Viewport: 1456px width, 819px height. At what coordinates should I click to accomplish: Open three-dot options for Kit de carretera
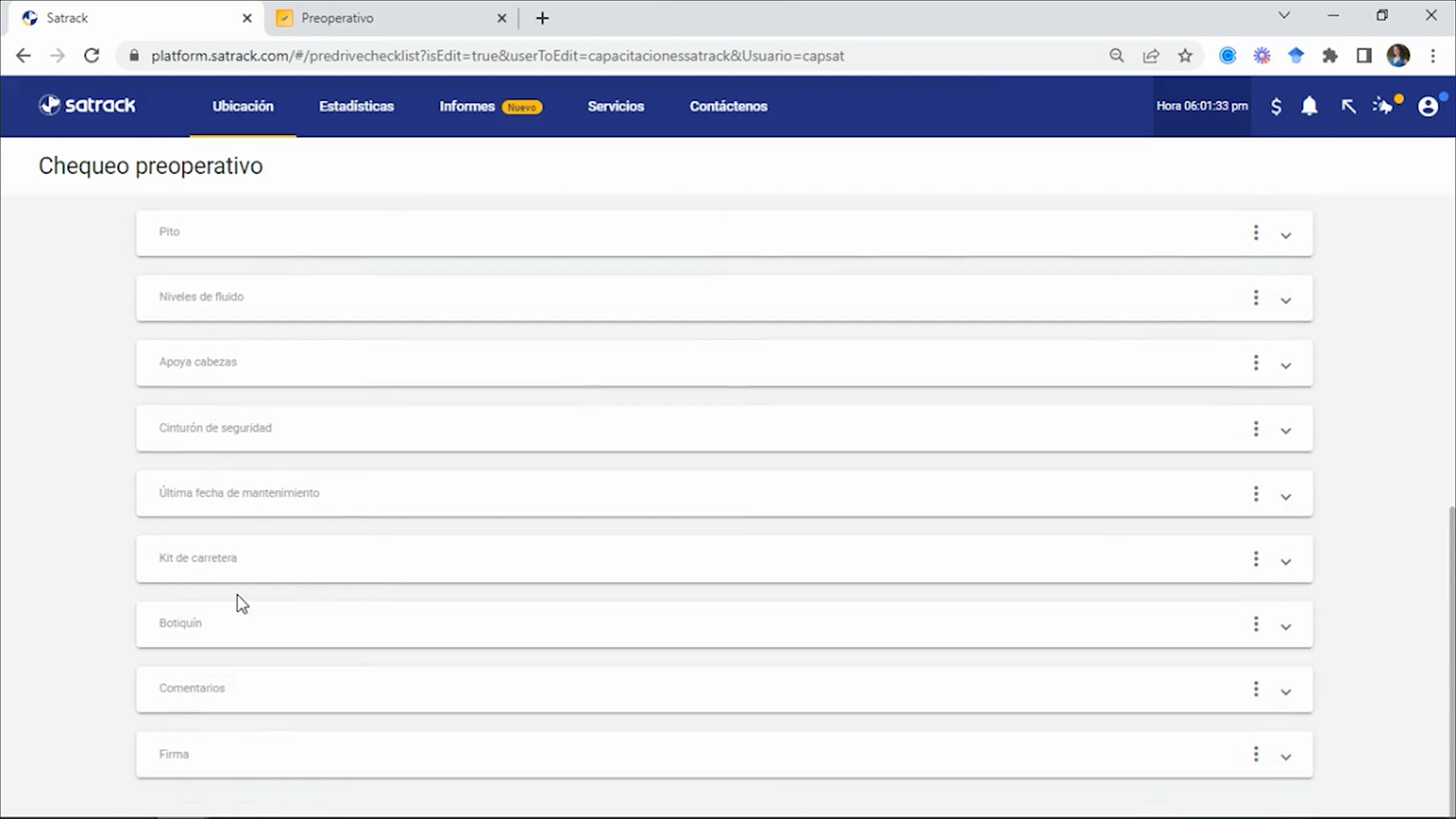coord(1255,559)
